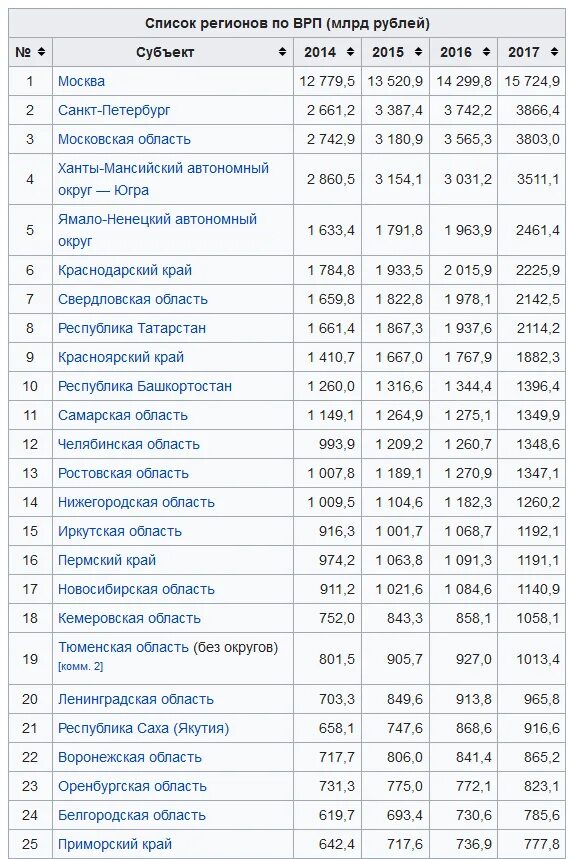Screen dimensions: 568x859
Task: Sort by the 2017 column arrows
Action: pyautogui.click(x=554, y=52)
